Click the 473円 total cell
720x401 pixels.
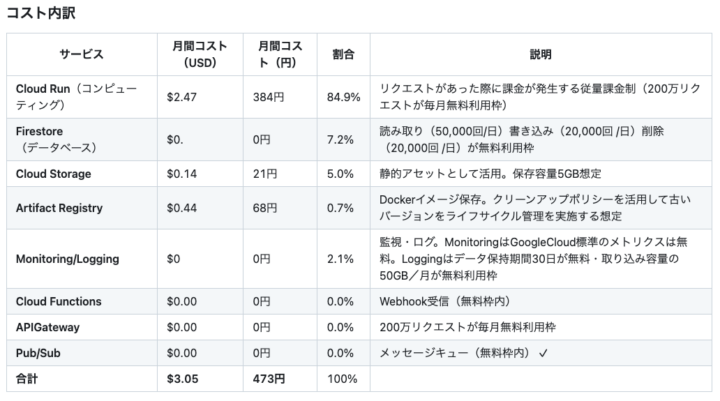pyautogui.click(x=268, y=379)
